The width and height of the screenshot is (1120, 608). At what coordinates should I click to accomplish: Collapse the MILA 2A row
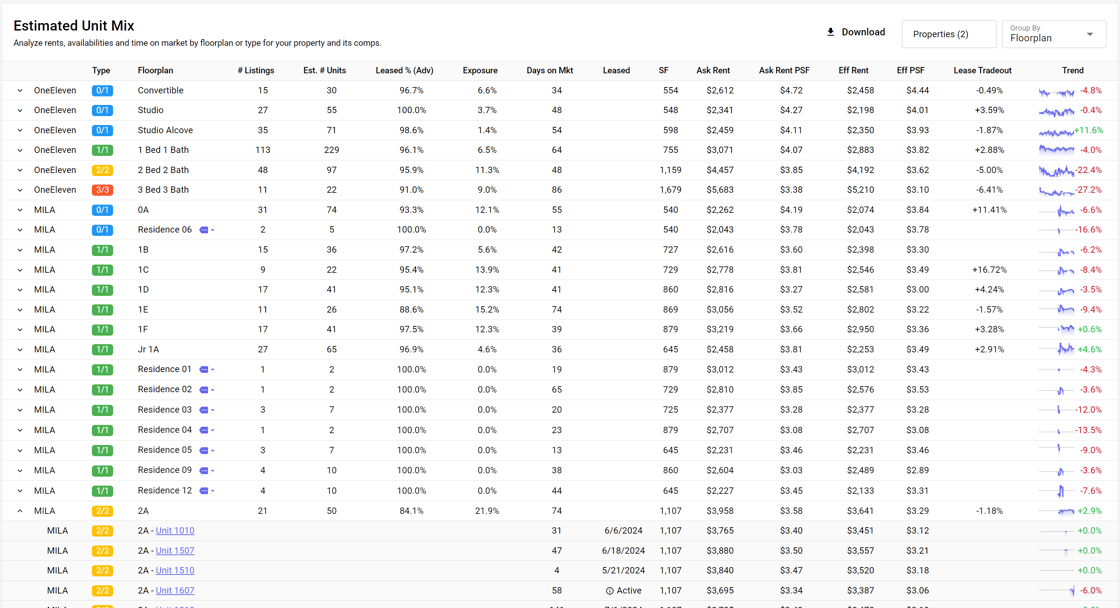[x=20, y=511]
